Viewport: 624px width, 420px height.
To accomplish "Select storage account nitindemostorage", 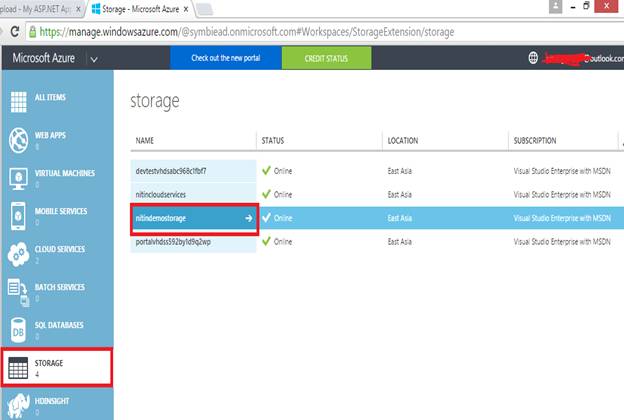I will (x=161, y=218).
